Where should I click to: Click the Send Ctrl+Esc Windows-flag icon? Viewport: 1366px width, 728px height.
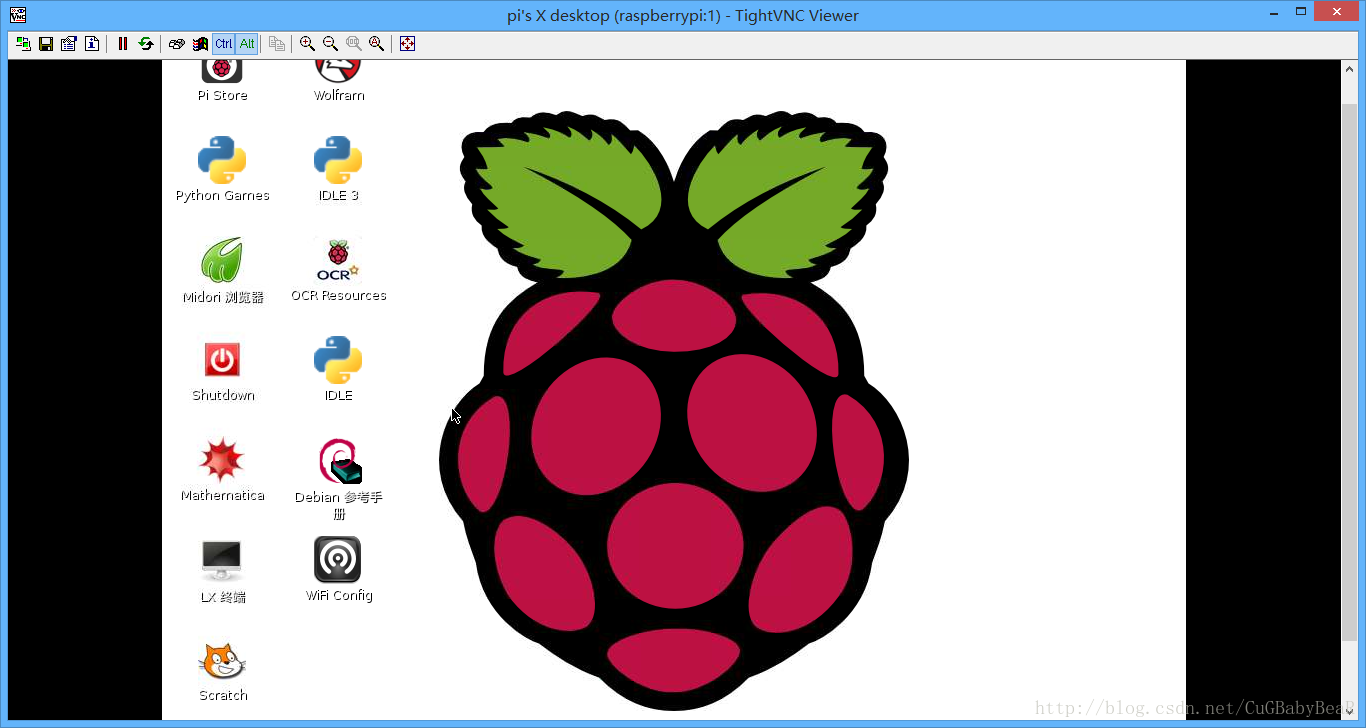pos(200,44)
